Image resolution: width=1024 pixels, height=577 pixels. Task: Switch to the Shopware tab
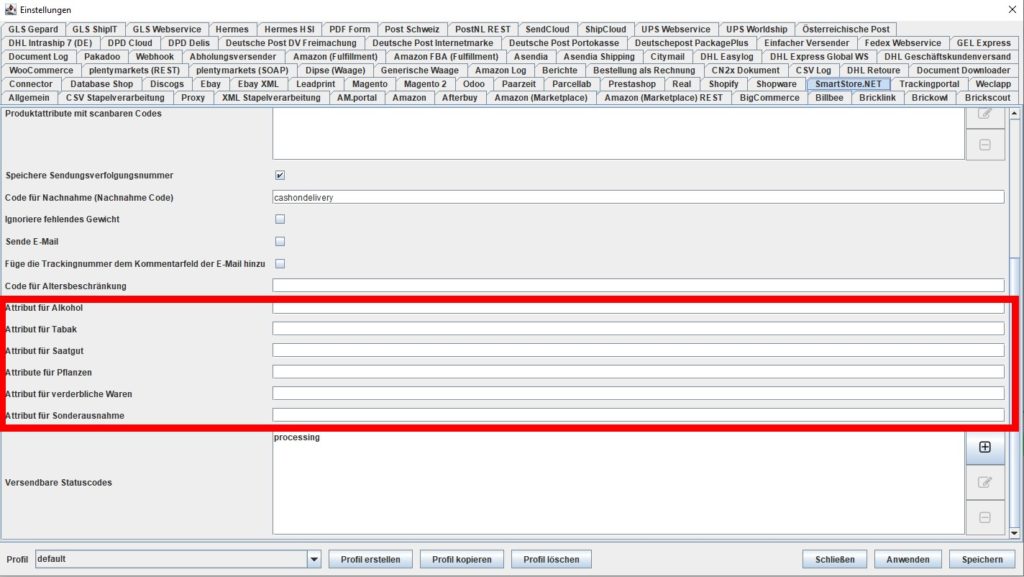pyautogui.click(x=776, y=84)
